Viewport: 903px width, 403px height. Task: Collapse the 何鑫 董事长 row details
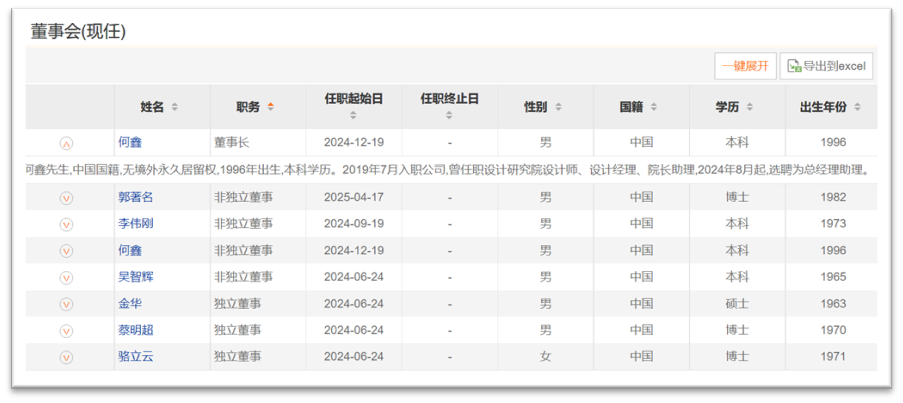[66, 143]
